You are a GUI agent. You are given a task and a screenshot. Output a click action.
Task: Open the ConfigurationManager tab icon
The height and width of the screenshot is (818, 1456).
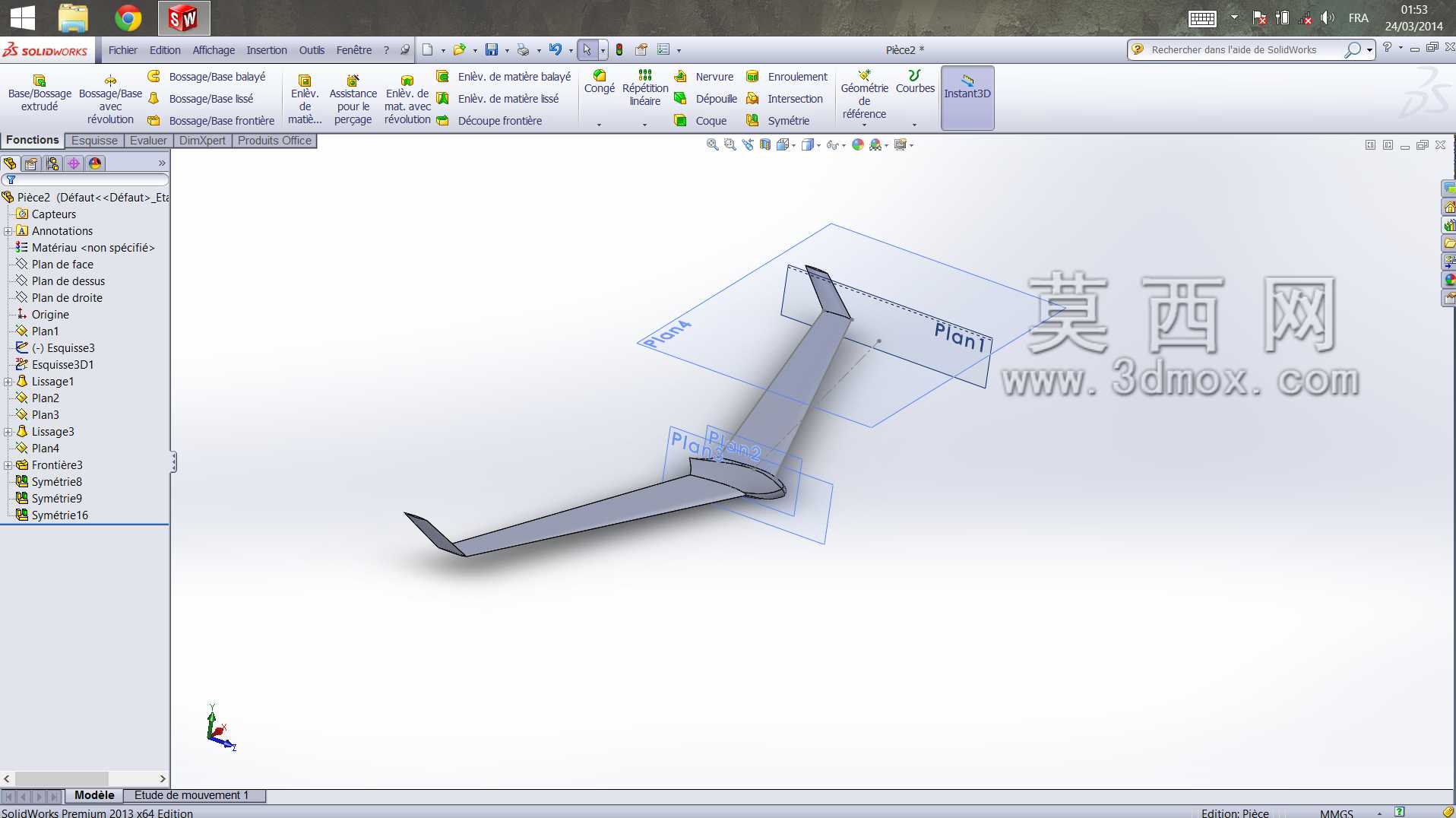click(x=52, y=163)
